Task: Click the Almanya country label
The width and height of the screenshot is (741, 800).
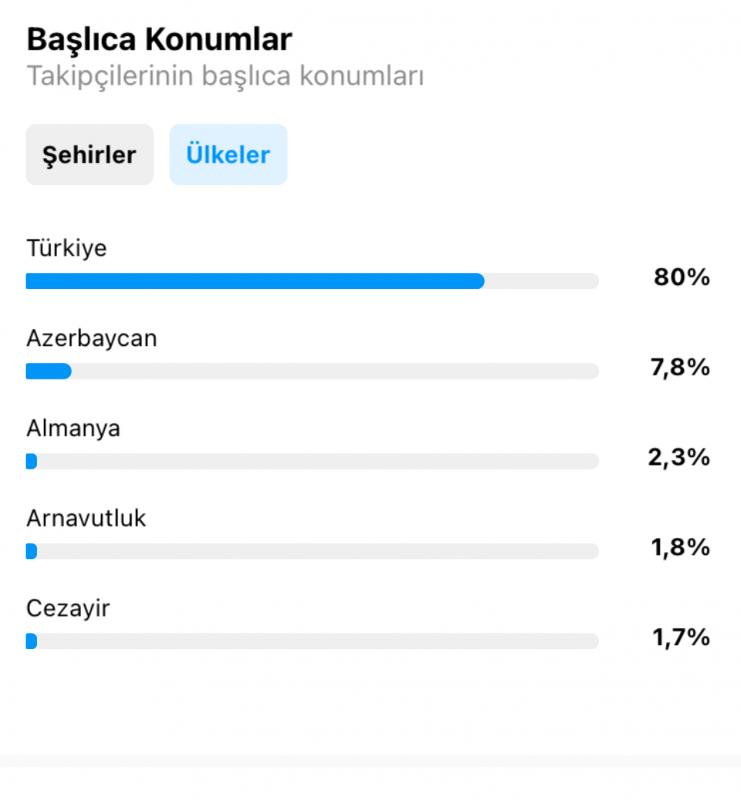Action: (x=73, y=429)
